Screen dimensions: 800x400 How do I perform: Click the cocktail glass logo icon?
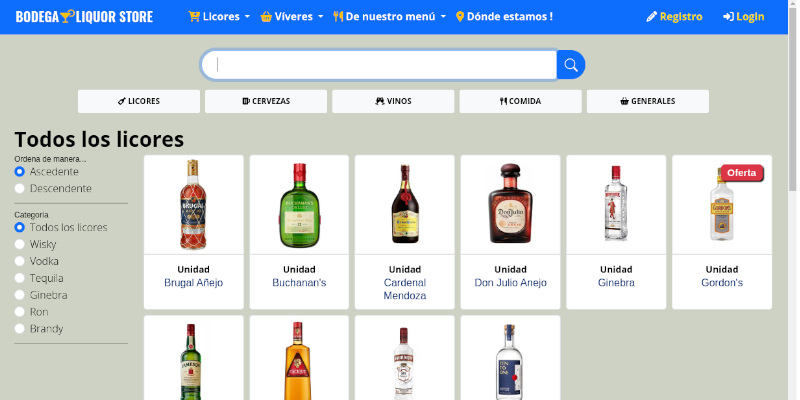tap(67, 17)
